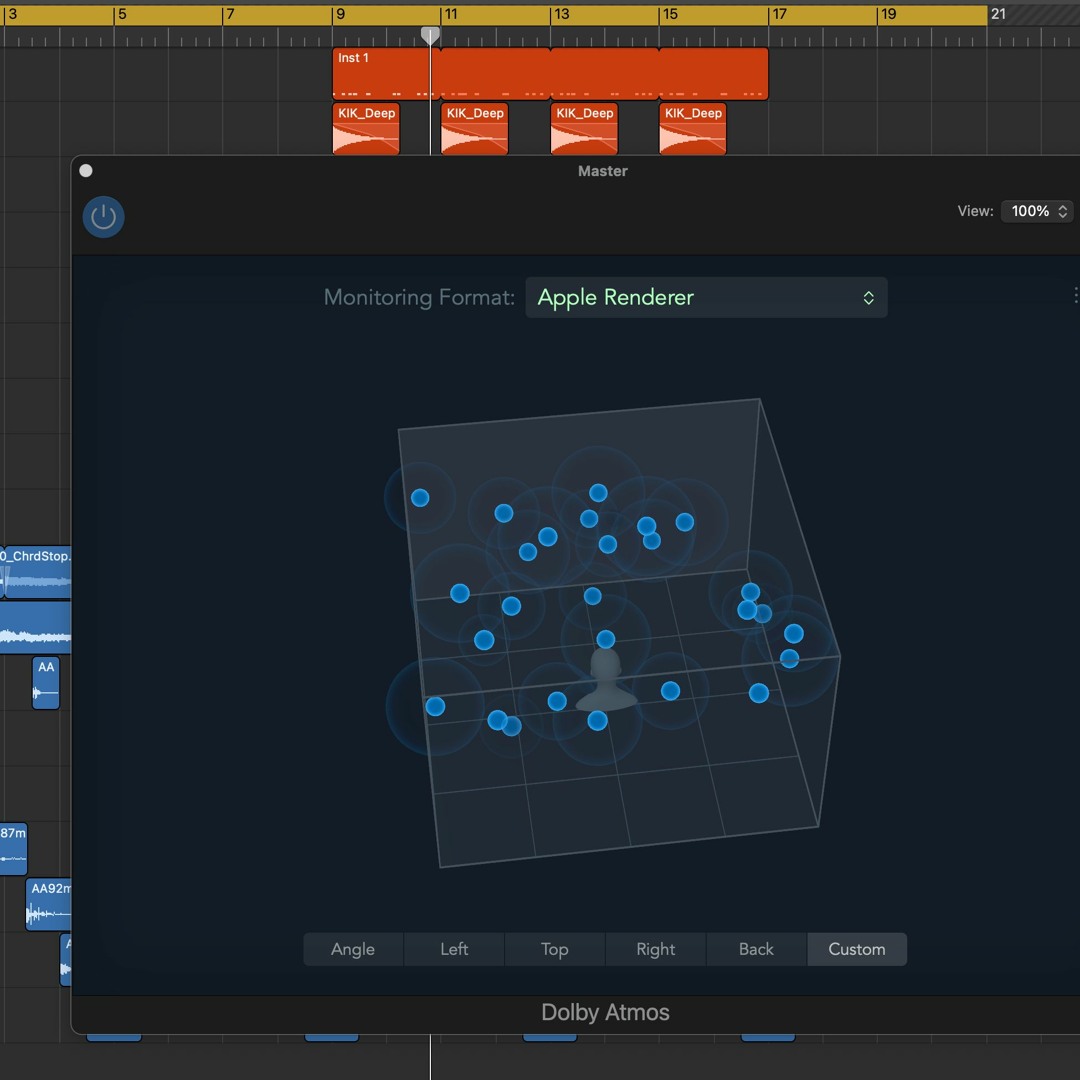Select the isolated blue object in upper-left room corner
Viewport: 1080px width, 1080px height.
[420, 497]
